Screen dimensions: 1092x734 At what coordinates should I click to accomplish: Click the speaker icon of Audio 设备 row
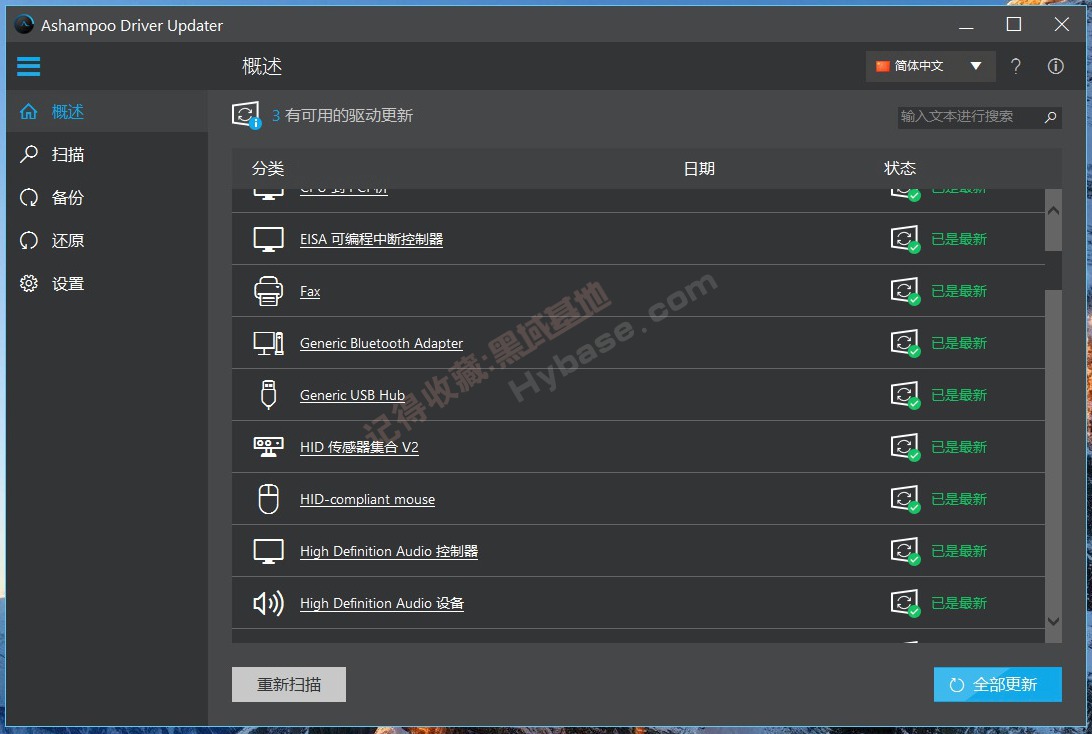(x=268, y=603)
